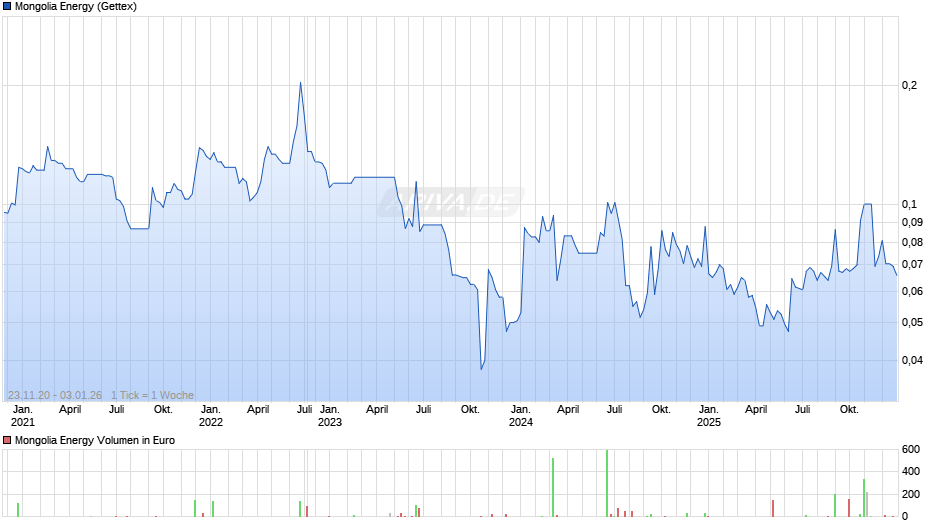The height and width of the screenshot is (526, 940).
Task: Click the tallest green volume bar near 600
Action: coord(607,483)
